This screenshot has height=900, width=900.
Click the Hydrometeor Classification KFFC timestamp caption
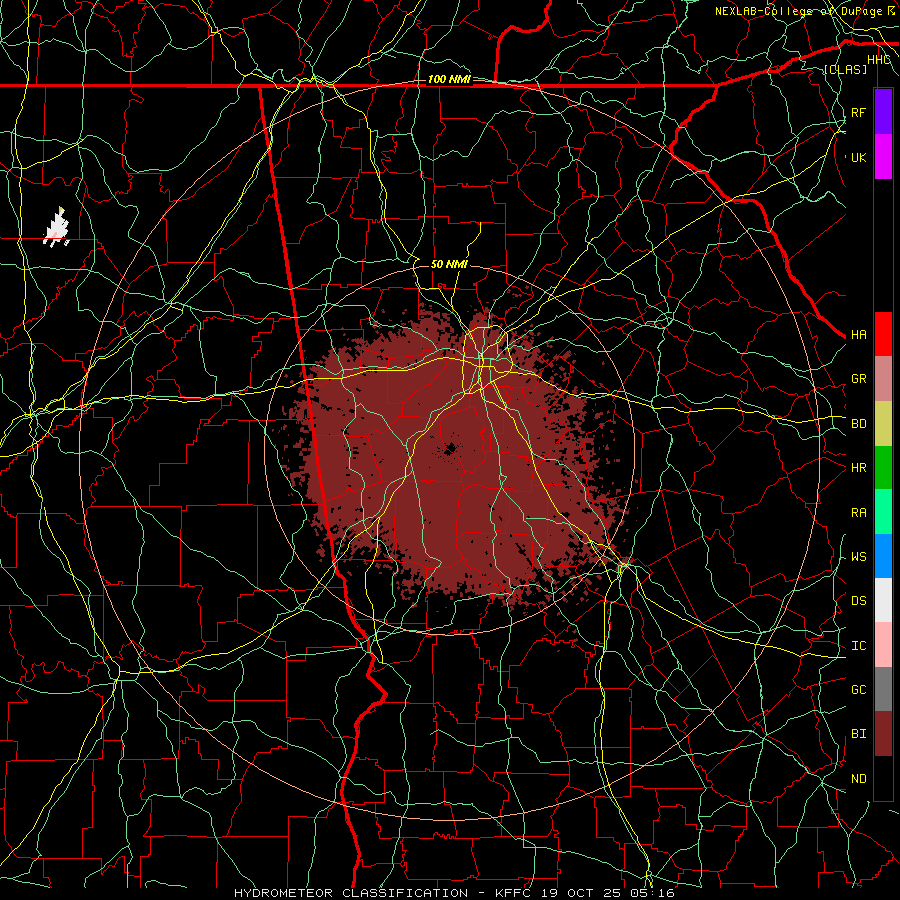coord(455,893)
